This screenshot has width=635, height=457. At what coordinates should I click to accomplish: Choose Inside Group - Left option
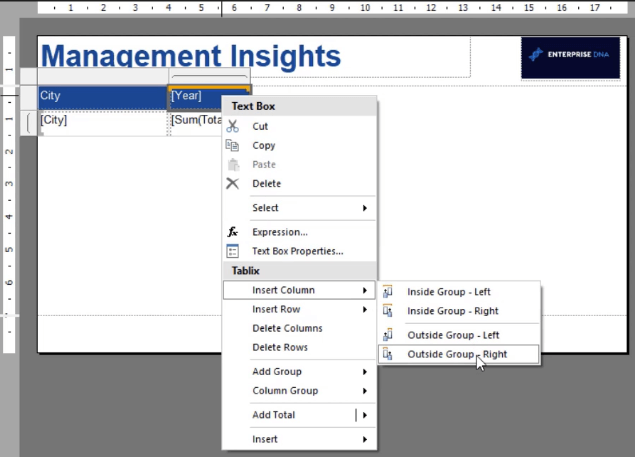[459, 292]
